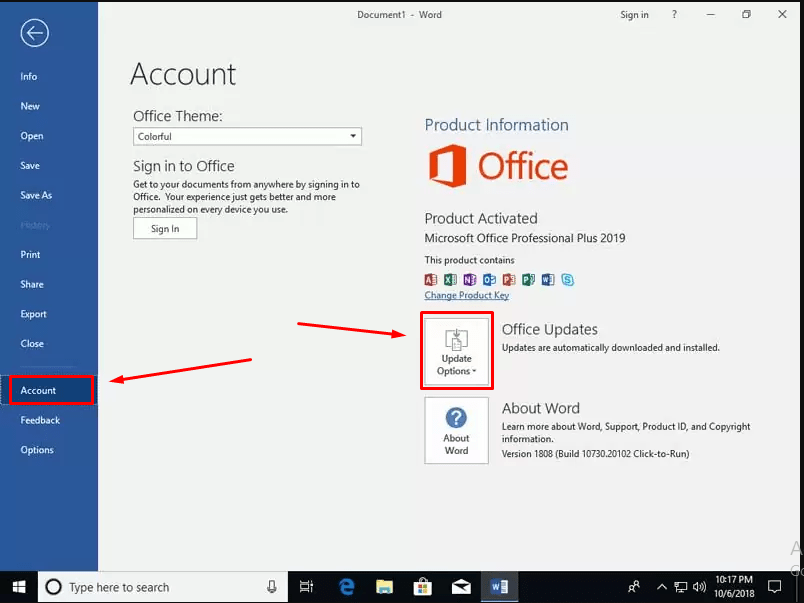Image resolution: width=804 pixels, height=603 pixels.
Task: Switch to the Account tab in the sidebar
Action: tap(36, 390)
